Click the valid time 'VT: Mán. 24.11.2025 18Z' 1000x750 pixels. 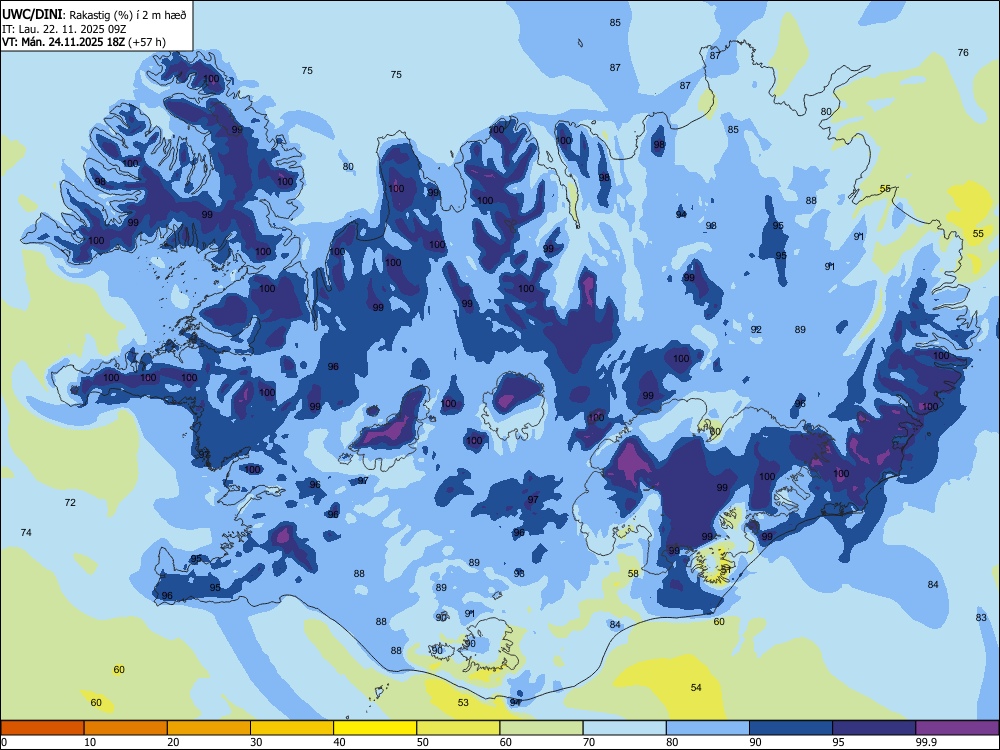pyautogui.click(x=64, y=42)
